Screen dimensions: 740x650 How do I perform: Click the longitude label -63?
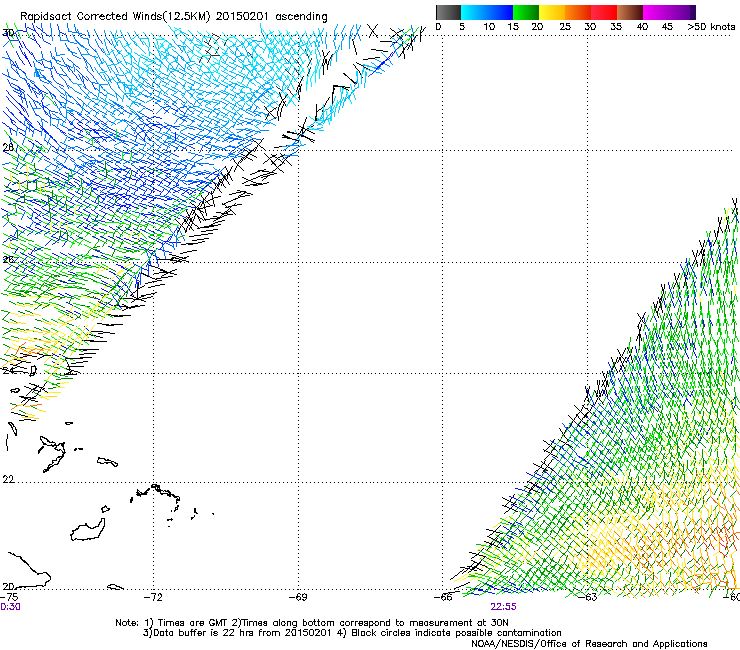[588, 597]
